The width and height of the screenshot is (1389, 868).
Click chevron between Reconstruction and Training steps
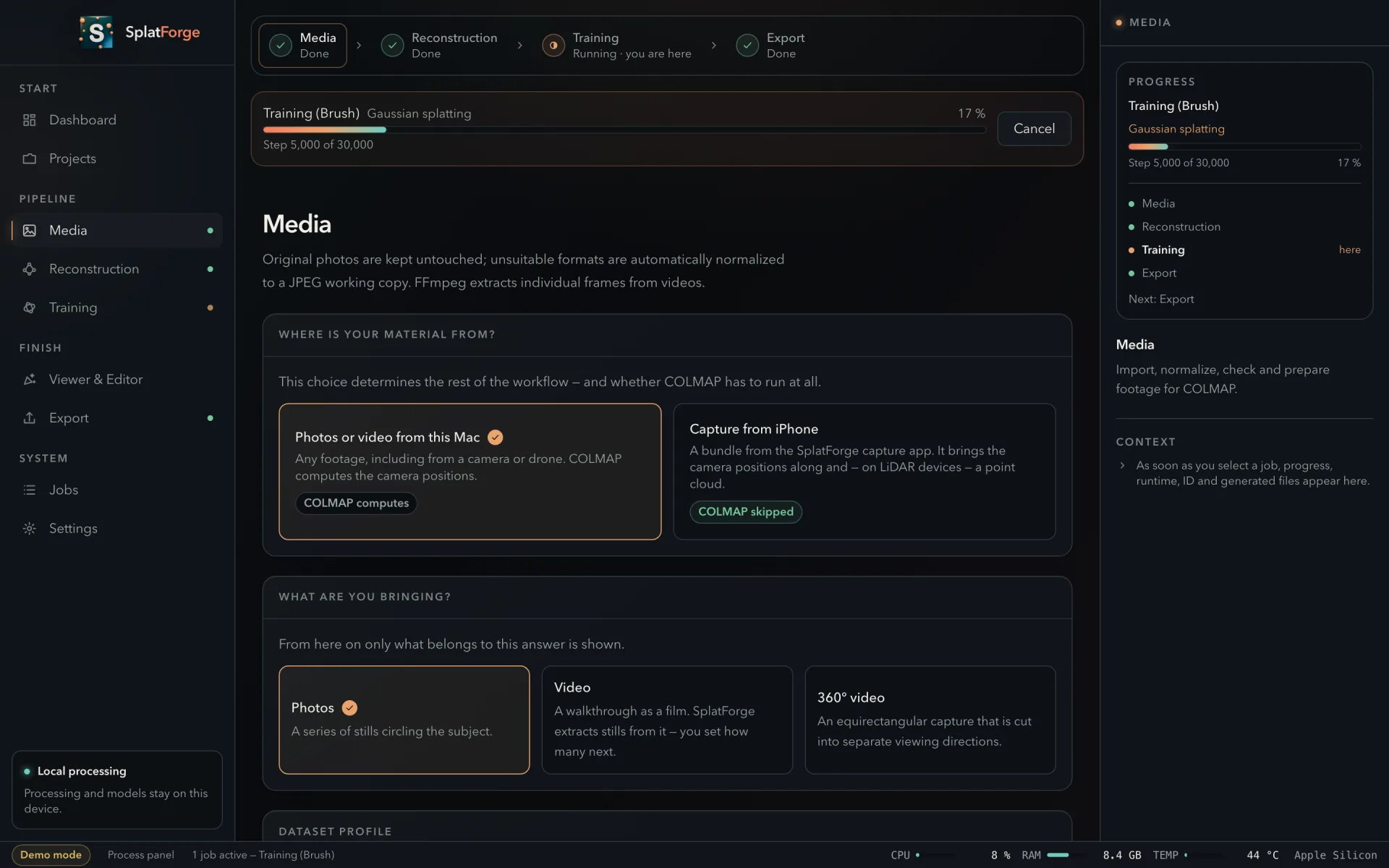(520, 45)
